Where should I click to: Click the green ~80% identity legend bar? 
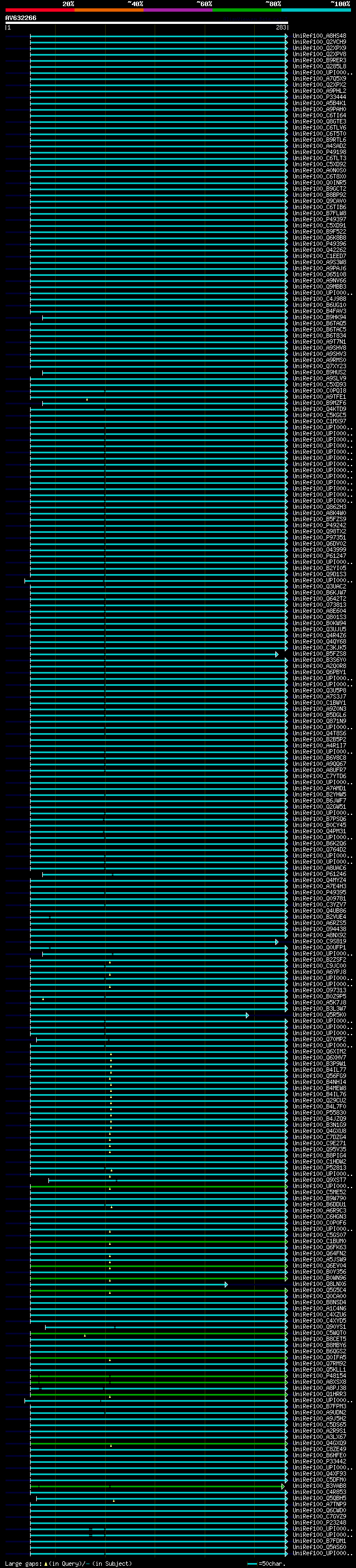pos(247,10)
